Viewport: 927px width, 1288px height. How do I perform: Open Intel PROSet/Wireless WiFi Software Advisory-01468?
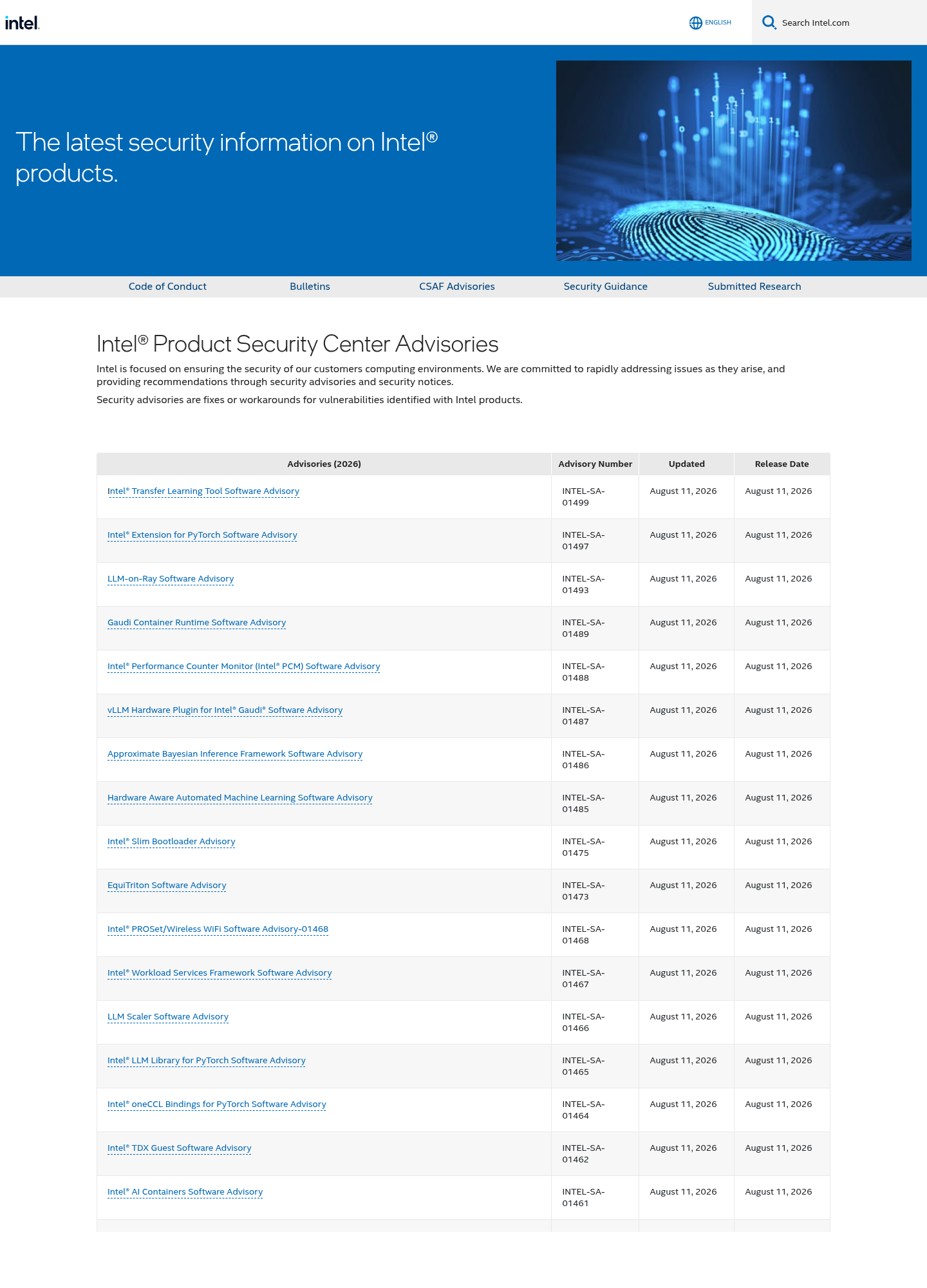[218, 929]
